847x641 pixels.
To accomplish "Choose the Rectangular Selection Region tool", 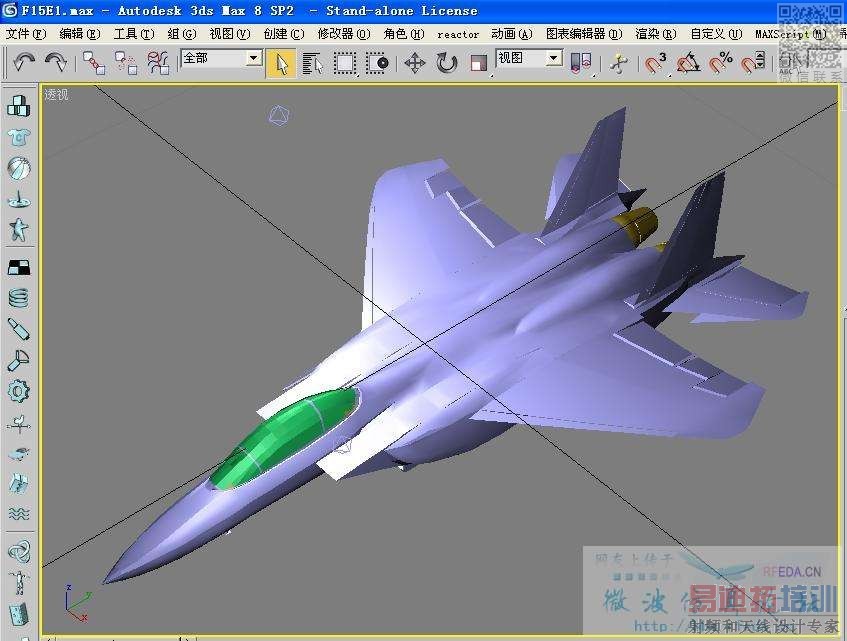I will (344, 63).
